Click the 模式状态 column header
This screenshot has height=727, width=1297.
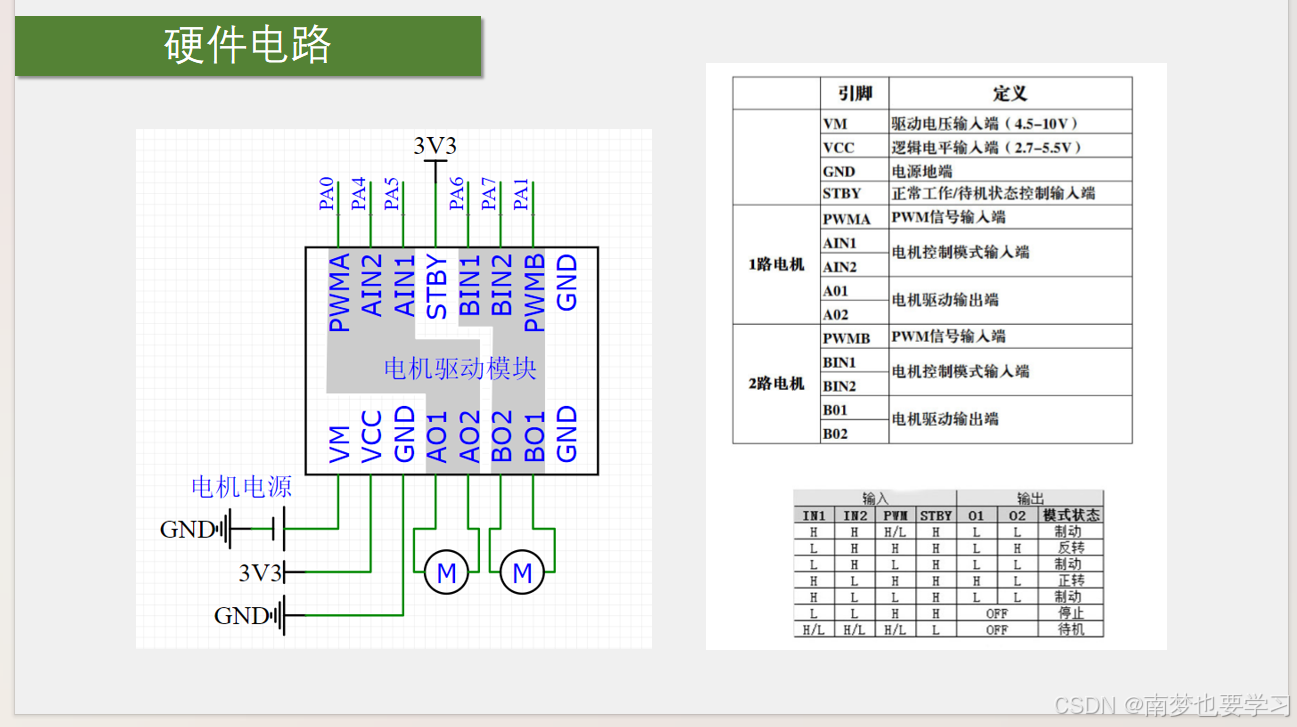(x=1071, y=515)
